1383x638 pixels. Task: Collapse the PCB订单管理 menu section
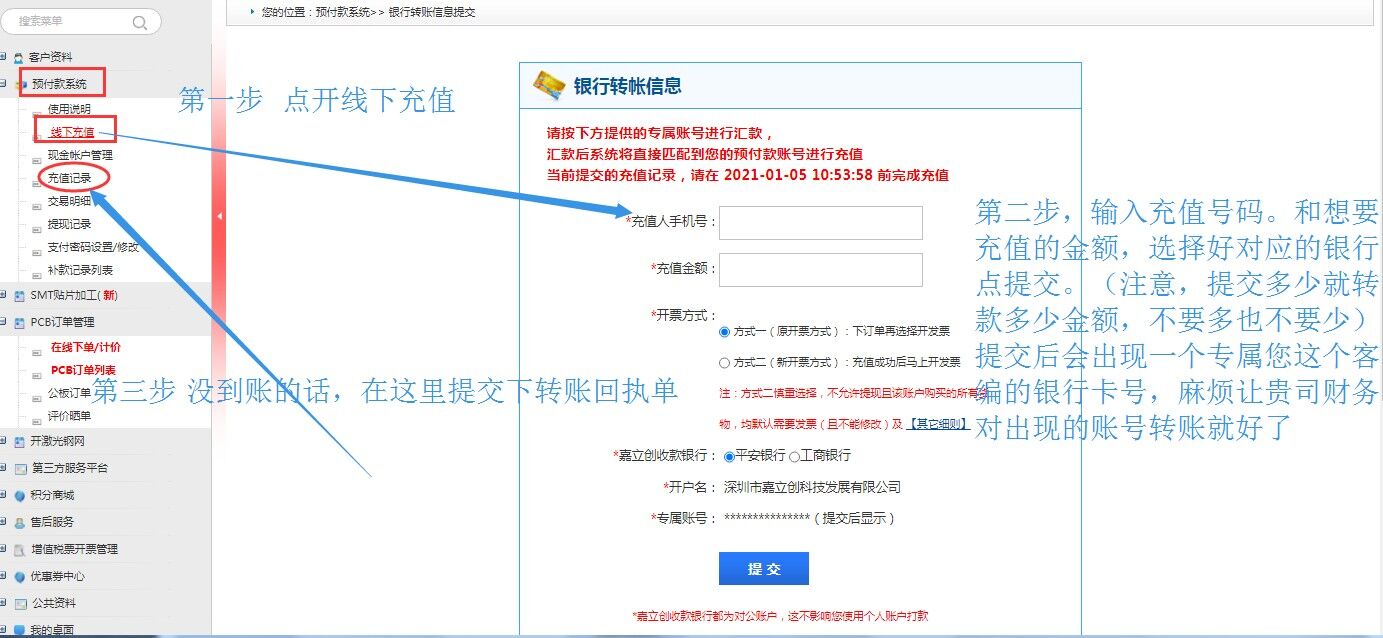point(4,322)
